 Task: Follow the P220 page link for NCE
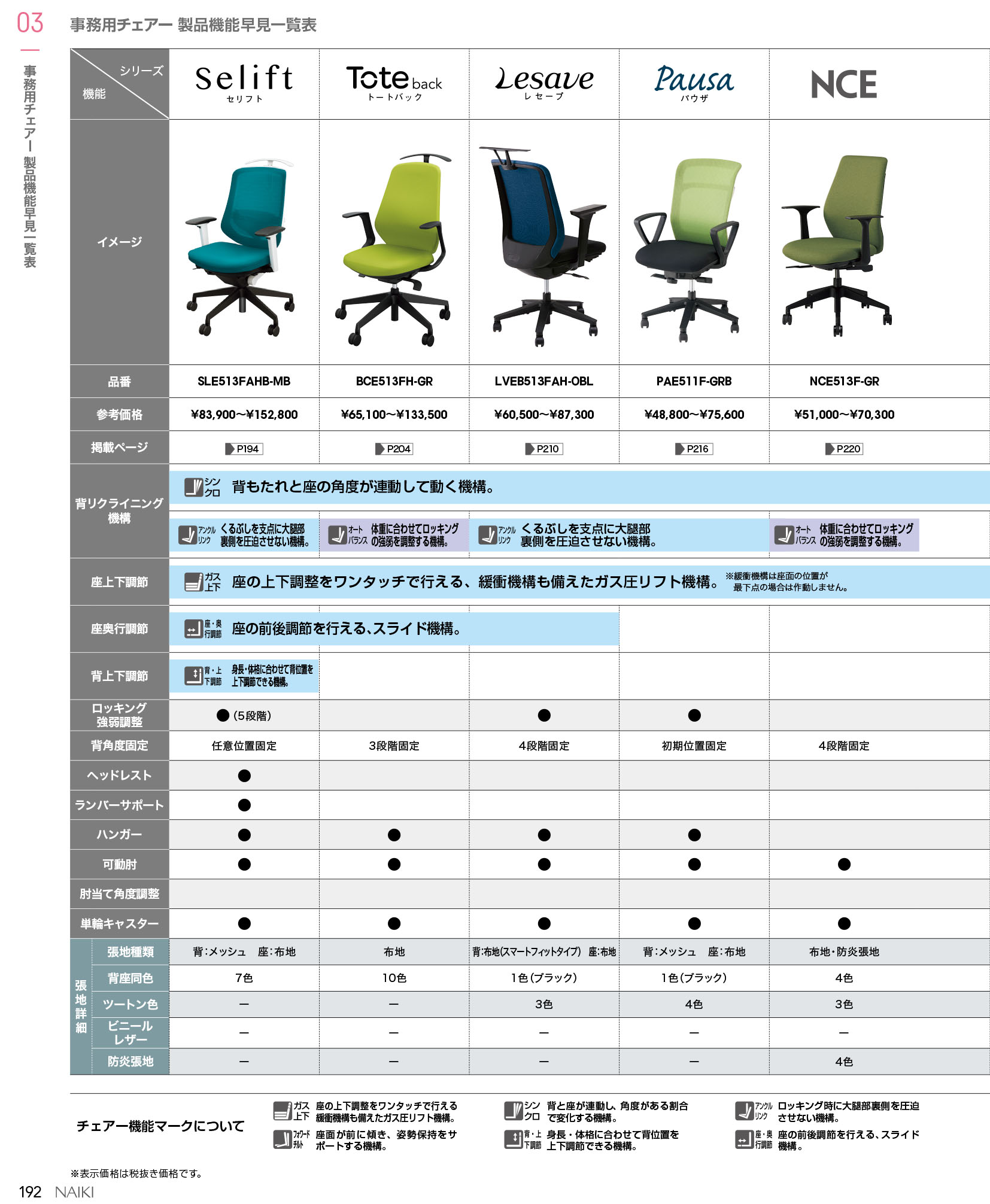point(844,449)
